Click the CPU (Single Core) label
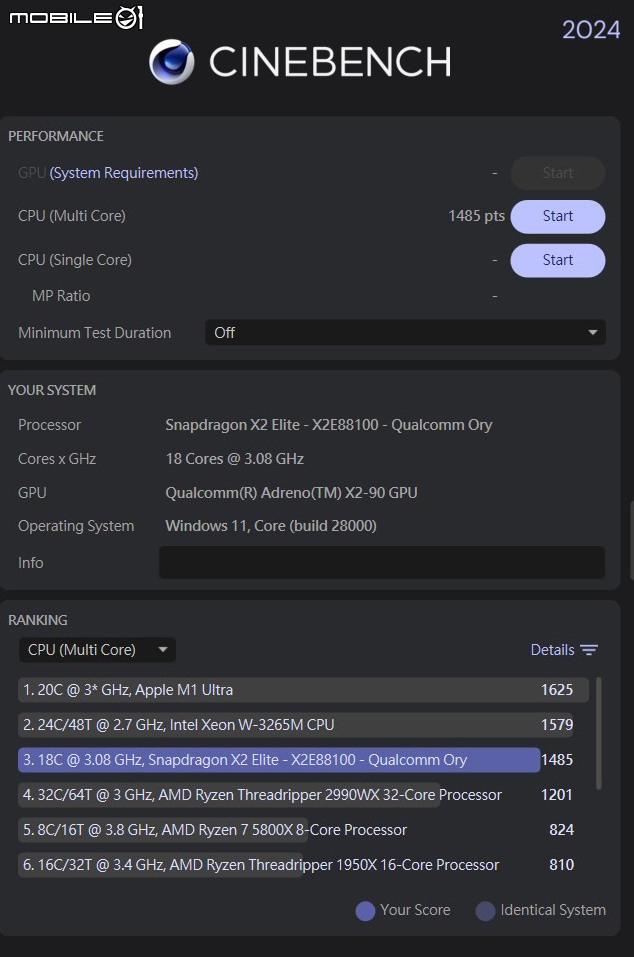 [x=75, y=260]
